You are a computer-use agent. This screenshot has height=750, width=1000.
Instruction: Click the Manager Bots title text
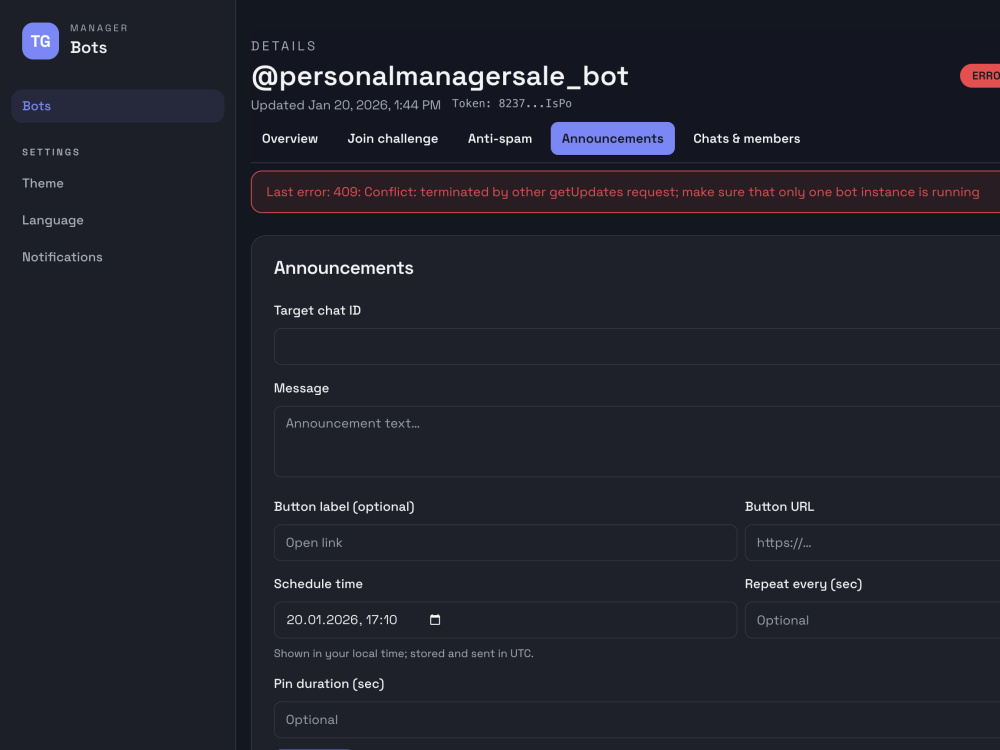tap(89, 47)
